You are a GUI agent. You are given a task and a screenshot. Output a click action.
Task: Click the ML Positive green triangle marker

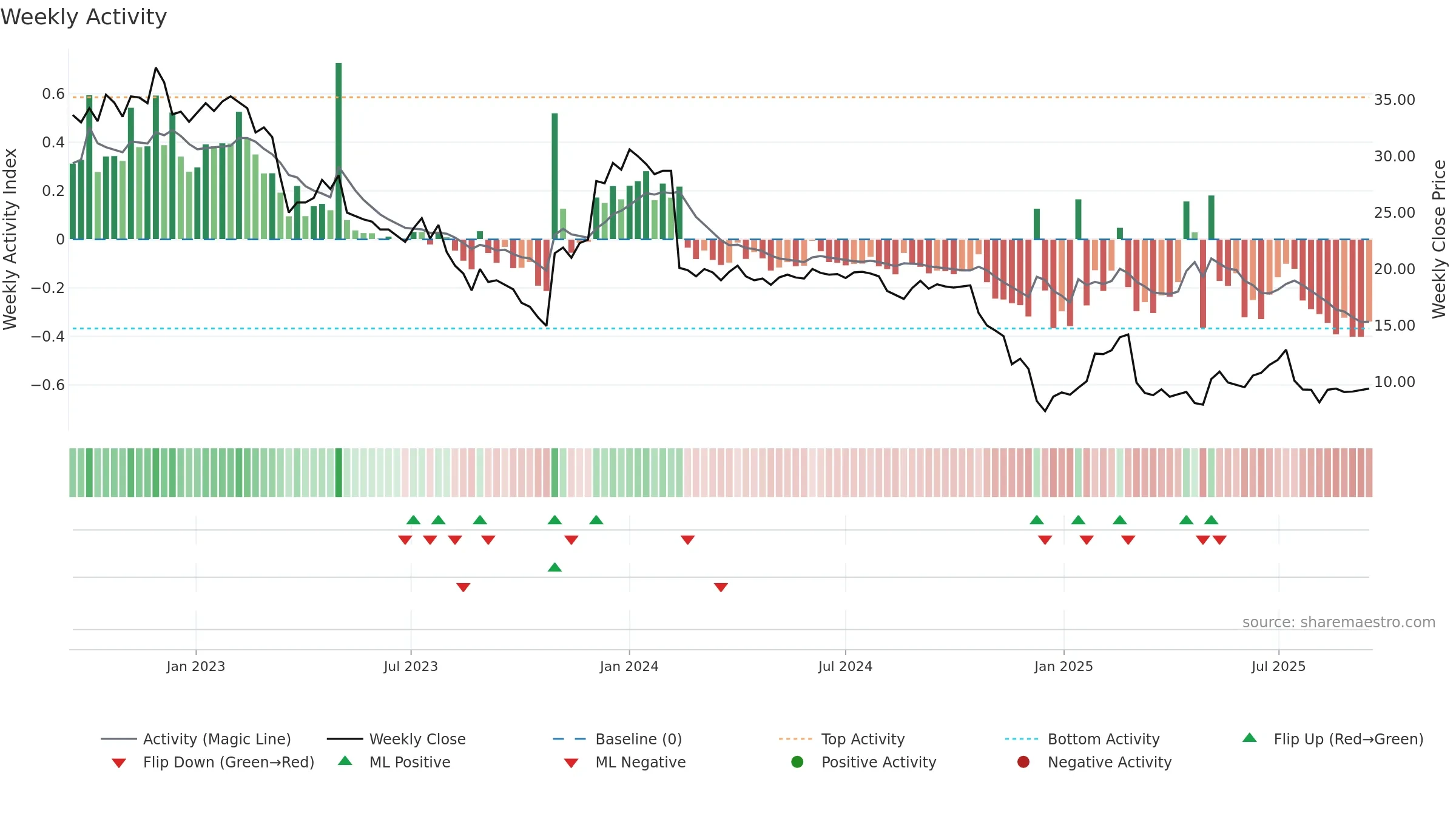554,567
